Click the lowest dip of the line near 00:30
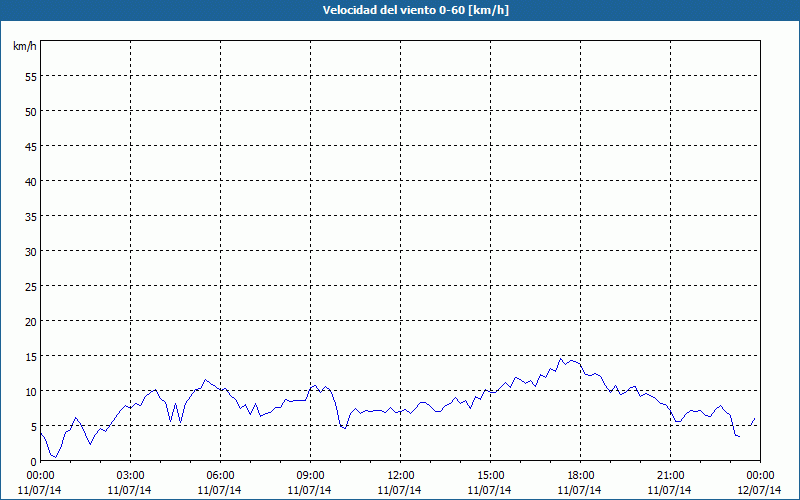This screenshot has height=500, width=800. click(x=56, y=457)
